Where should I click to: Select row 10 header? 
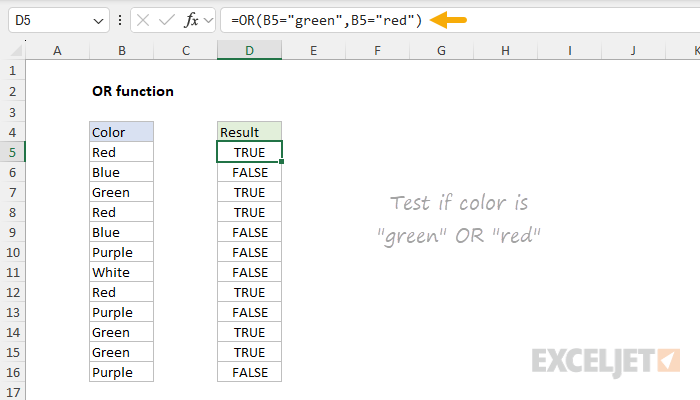coord(12,252)
